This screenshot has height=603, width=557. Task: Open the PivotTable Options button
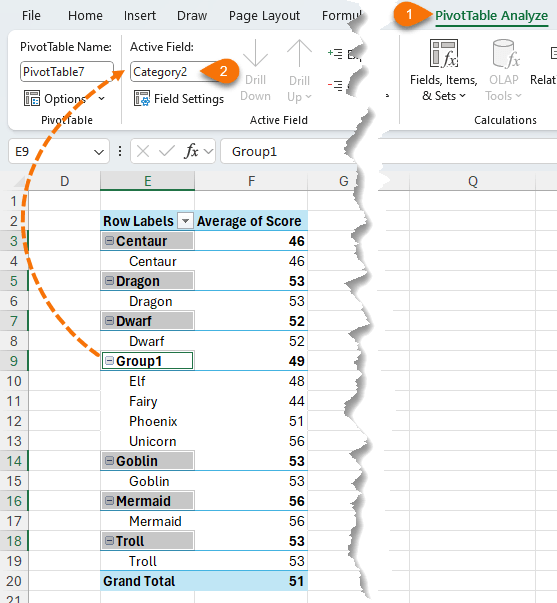[x=55, y=98]
